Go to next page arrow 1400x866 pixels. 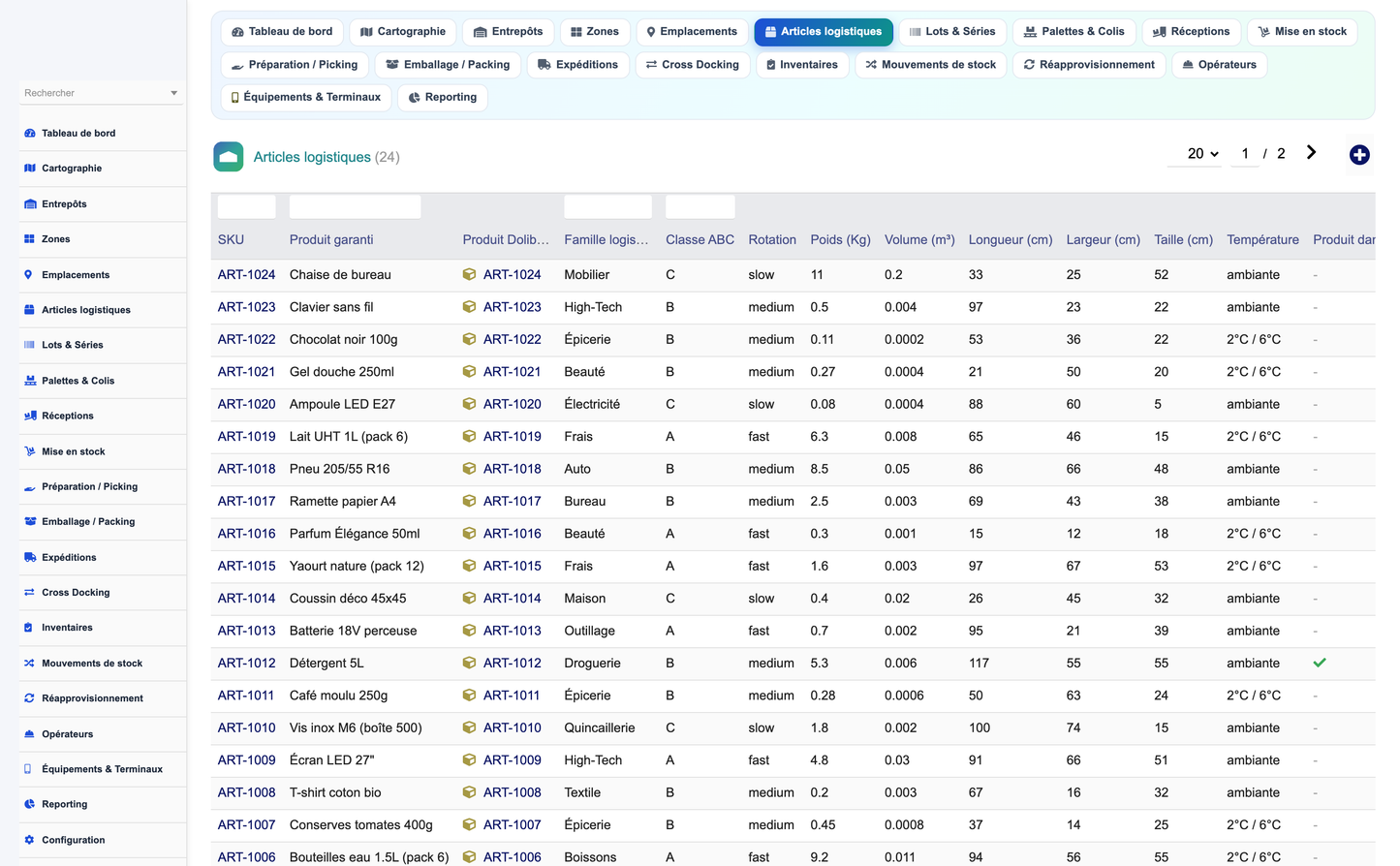coord(1311,152)
